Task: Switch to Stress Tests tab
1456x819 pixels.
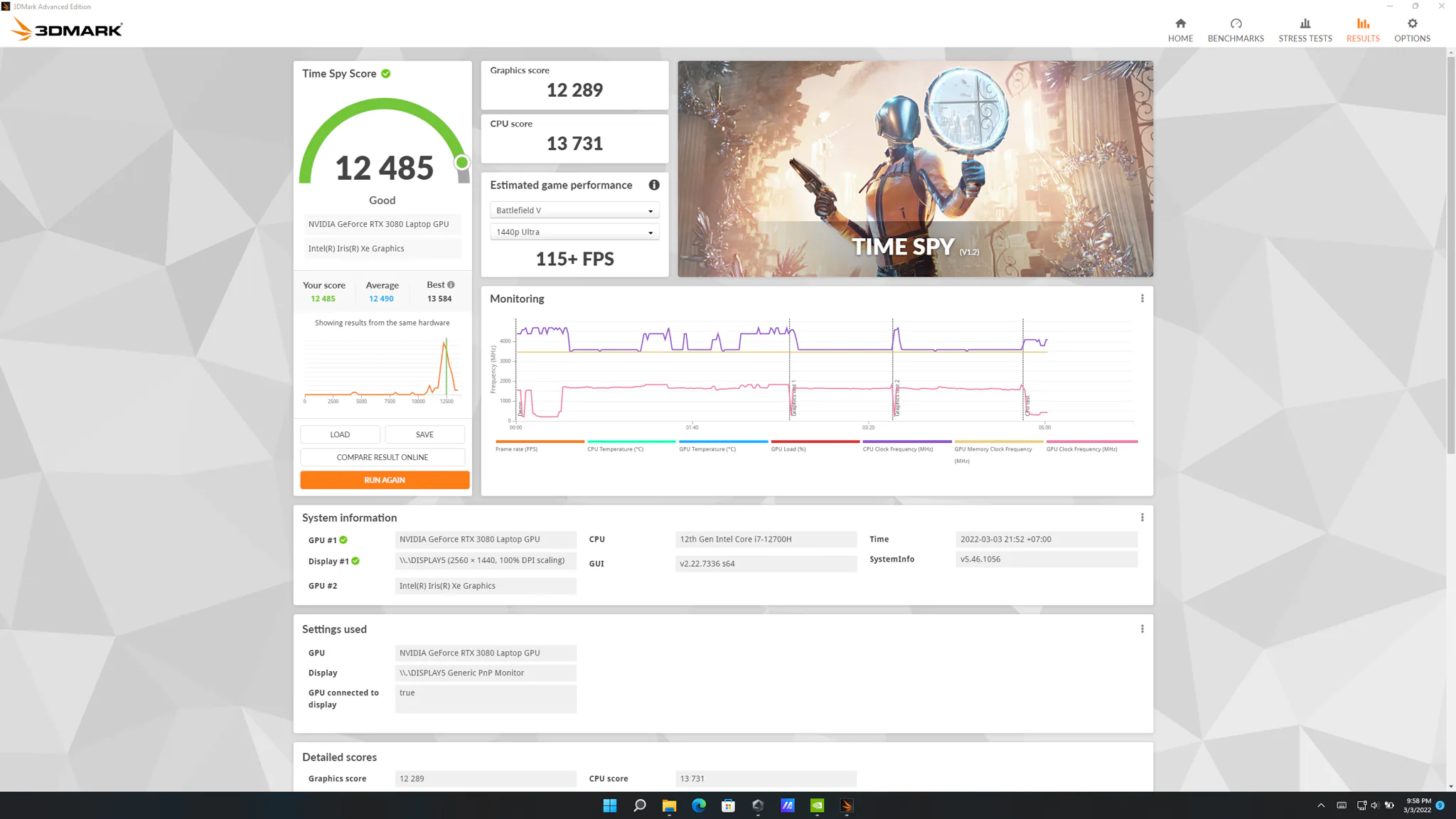Action: (x=1305, y=30)
